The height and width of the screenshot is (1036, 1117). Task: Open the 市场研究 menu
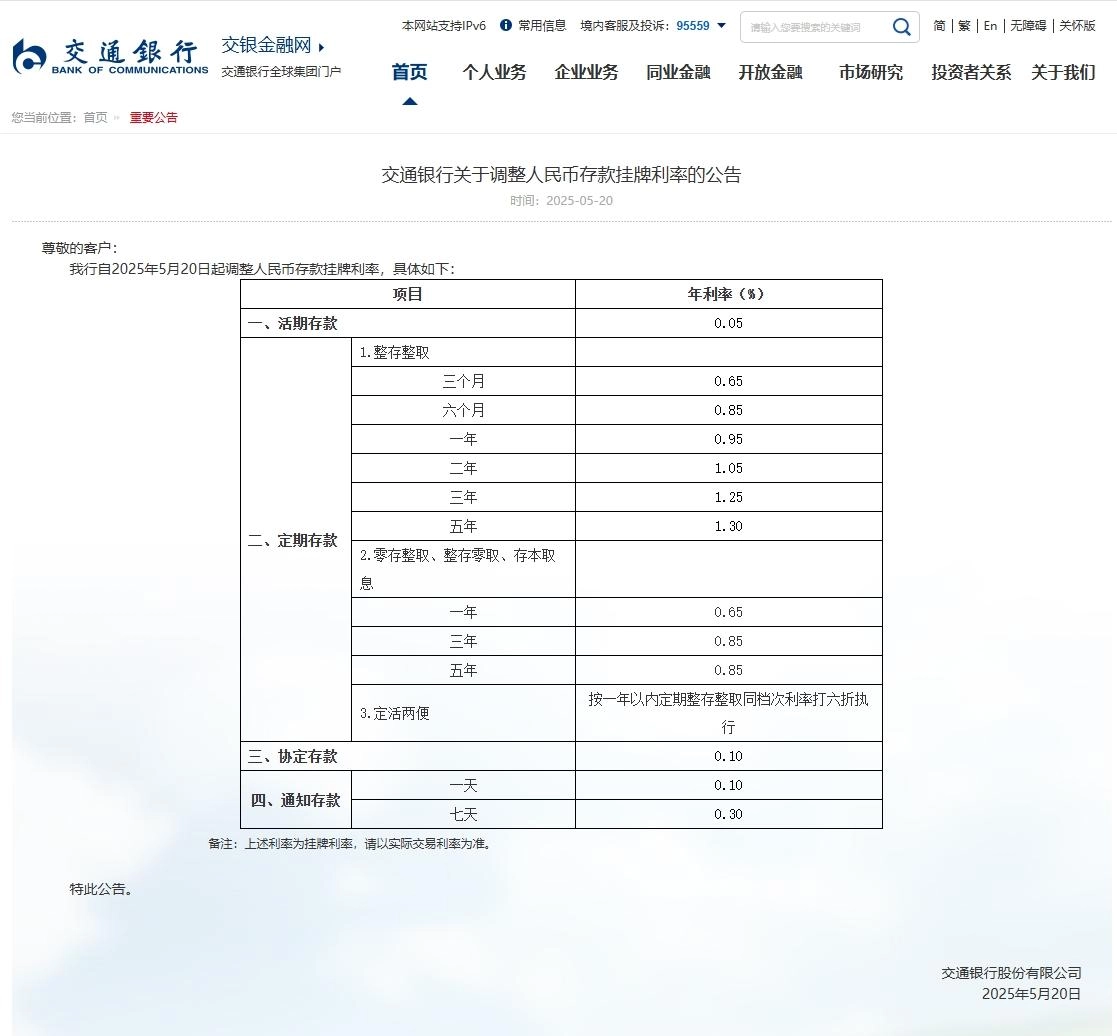[x=869, y=72]
